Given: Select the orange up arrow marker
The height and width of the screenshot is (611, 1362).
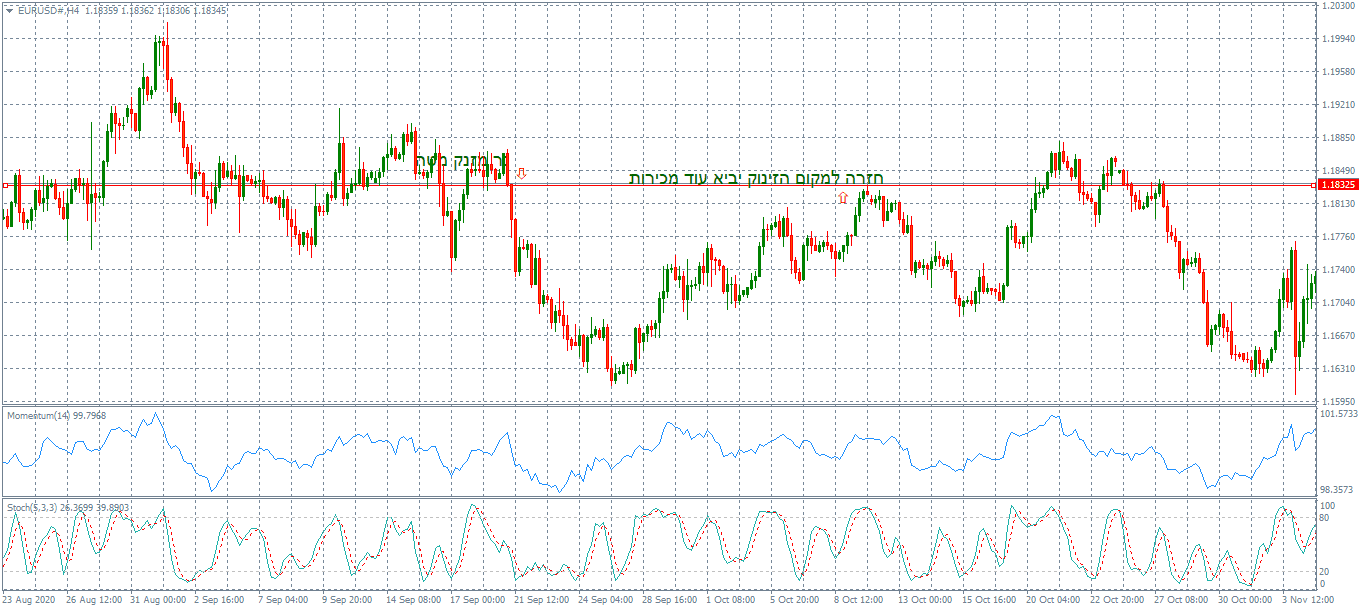Looking at the screenshot, I should [843, 198].
